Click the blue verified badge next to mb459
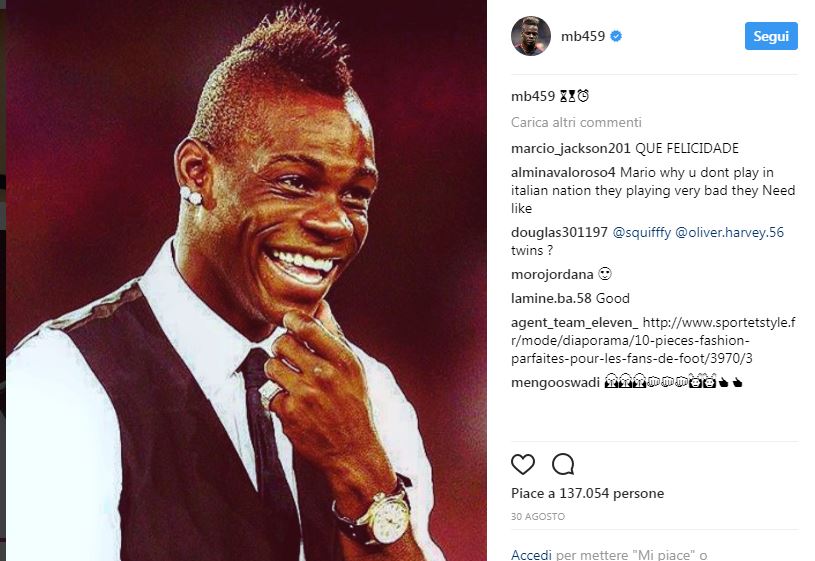815x561 pixels. pyautogui.click(x=616, y=36)
